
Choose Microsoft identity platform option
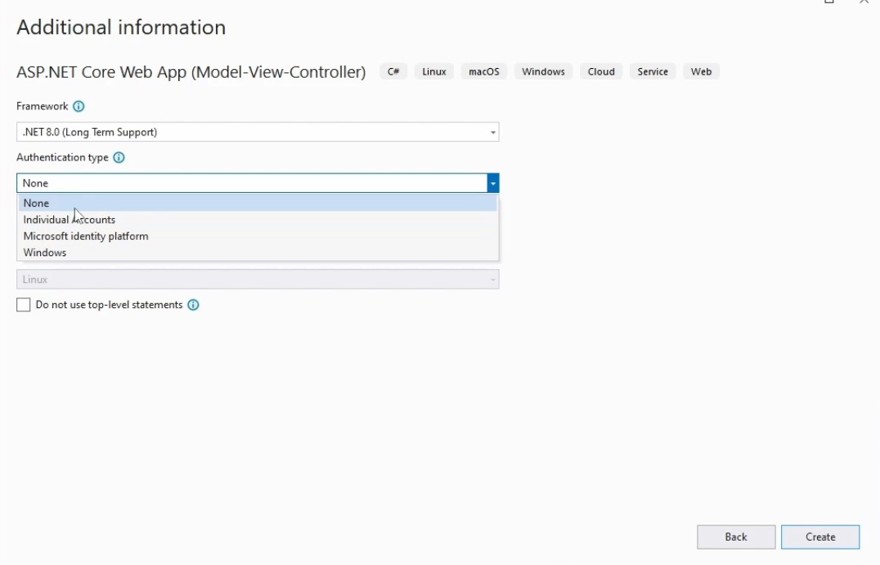[x=258, y=236]
